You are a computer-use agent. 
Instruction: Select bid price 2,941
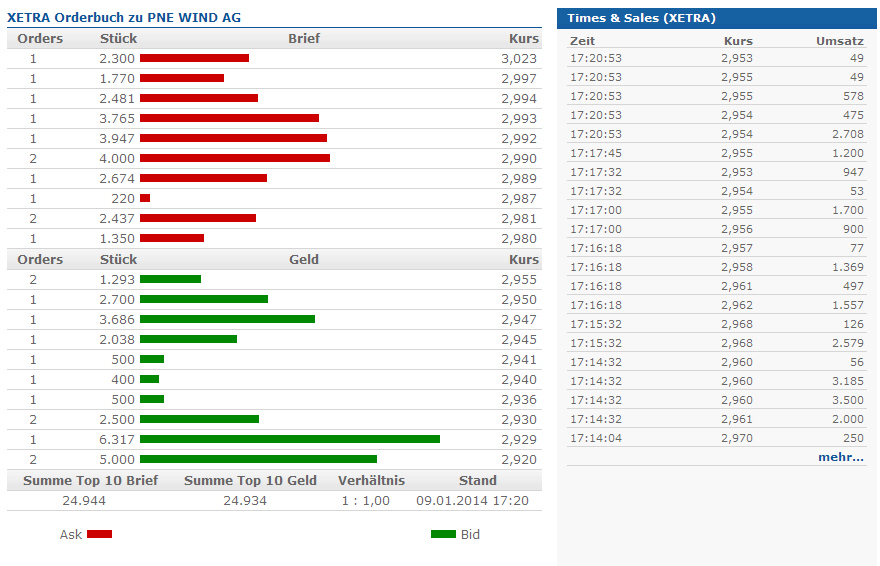(519, 360)
